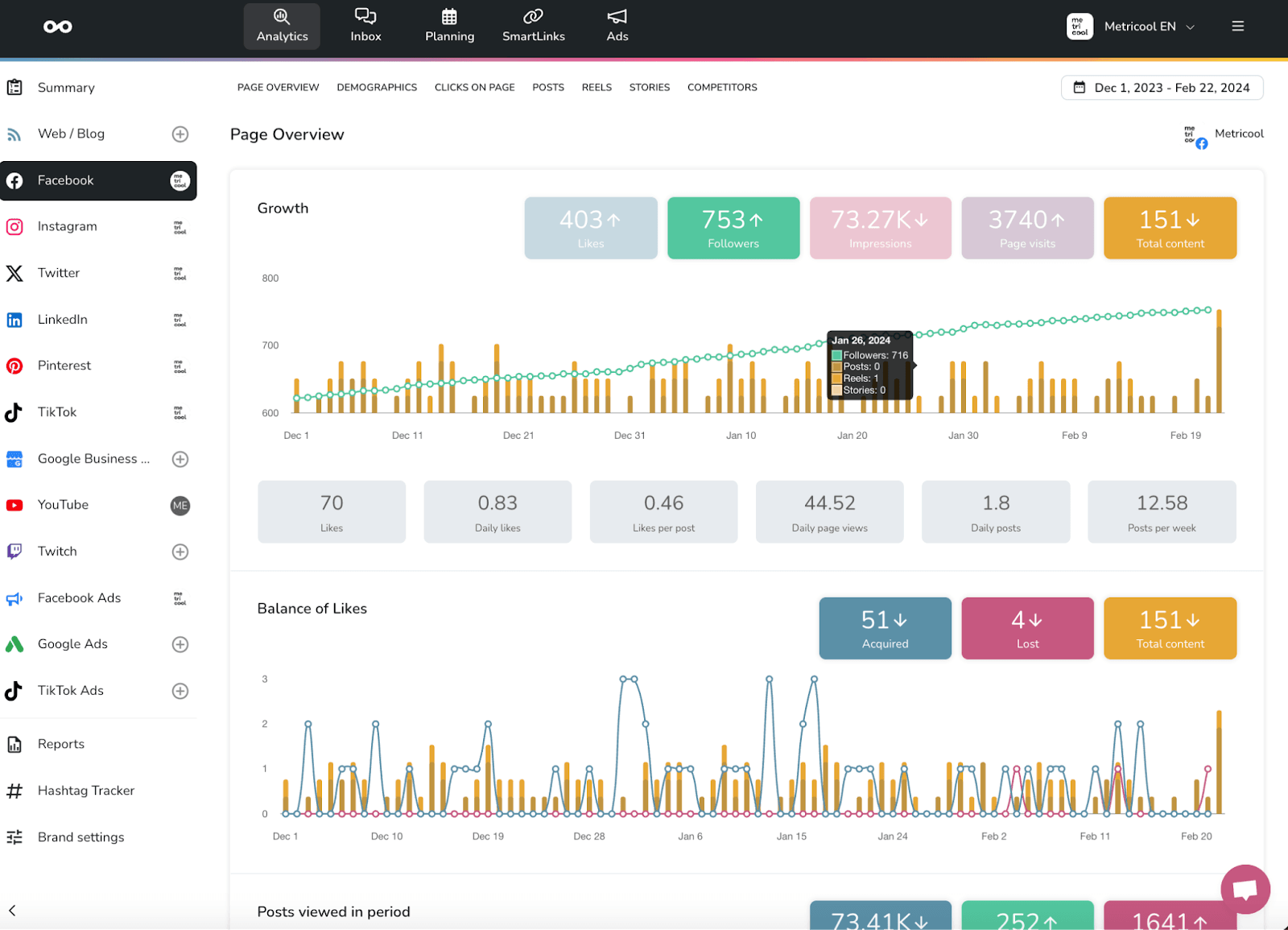The image size is (1288, 930).
Task: Open the Inbox from the top navigation
Action: click(x=365, y=24)
